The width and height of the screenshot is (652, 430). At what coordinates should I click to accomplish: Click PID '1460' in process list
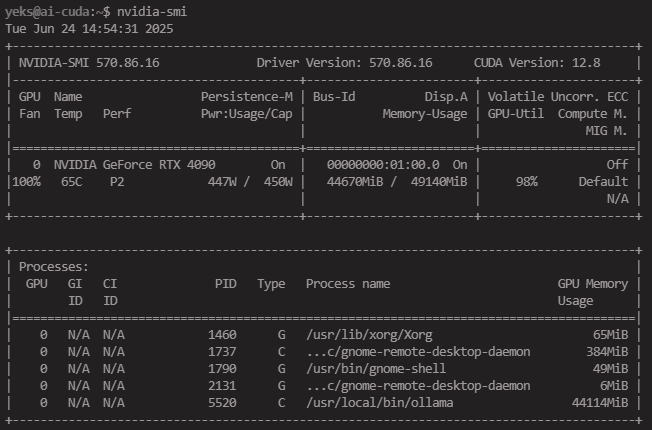tap(222, 335)
